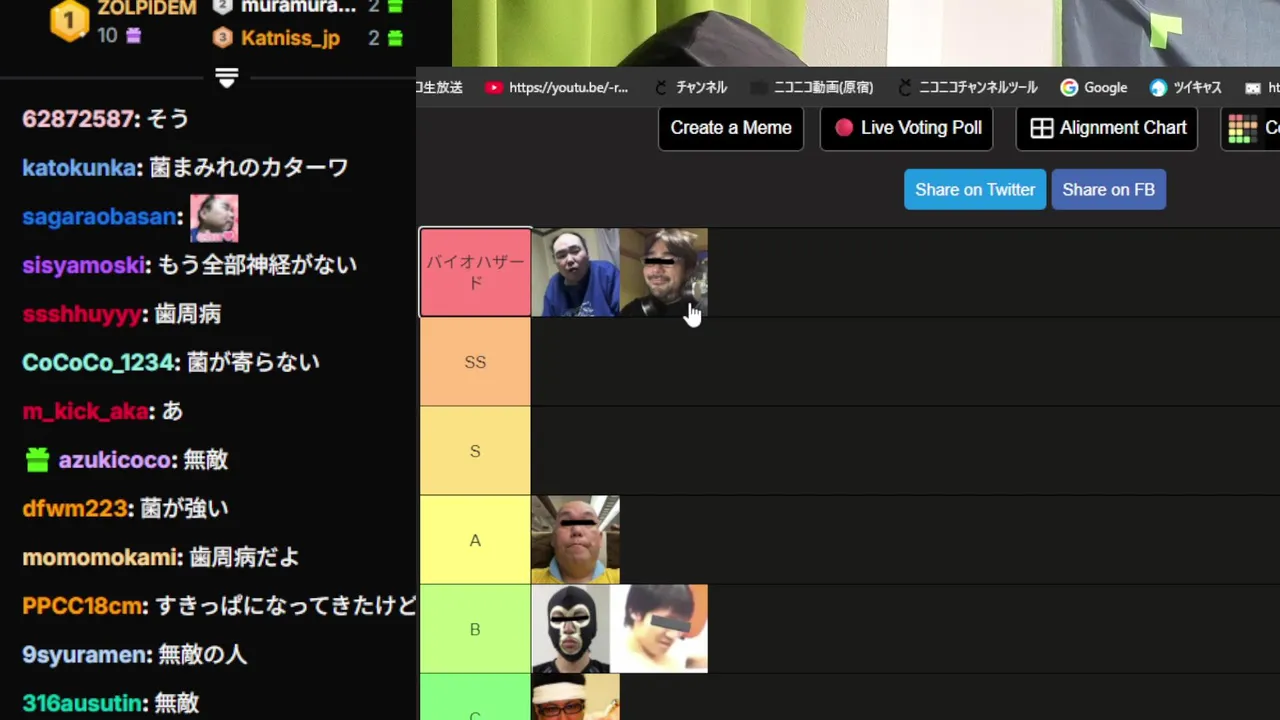Select the SS tier label

coord(475,362)
